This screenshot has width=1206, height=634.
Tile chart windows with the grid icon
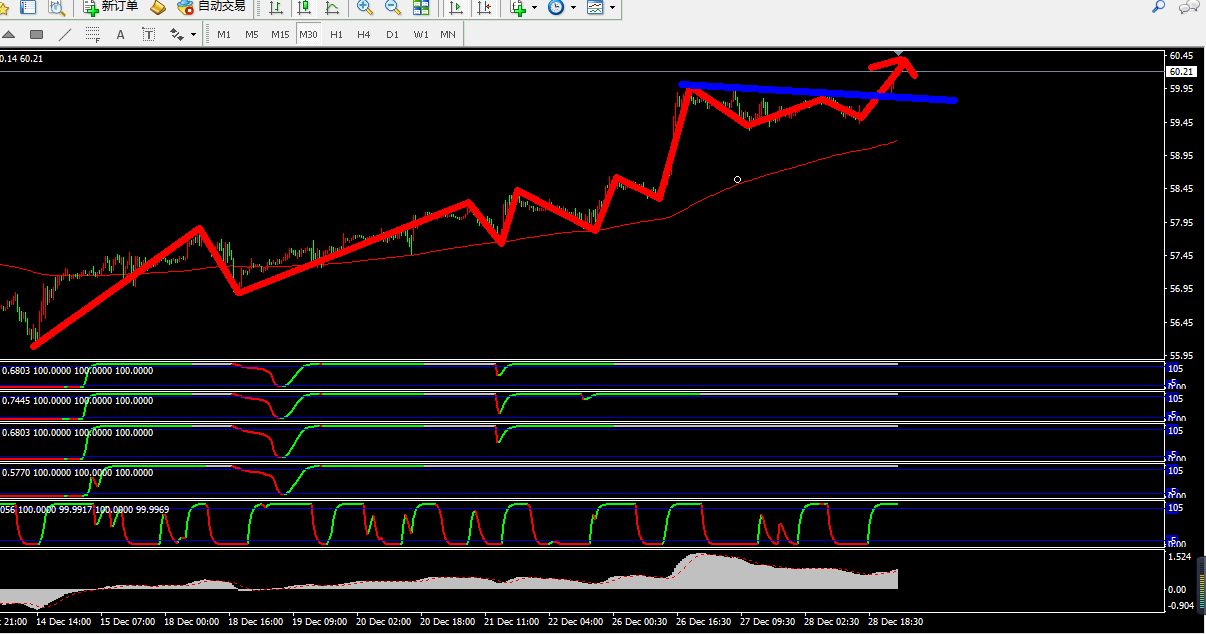(421, 8)
